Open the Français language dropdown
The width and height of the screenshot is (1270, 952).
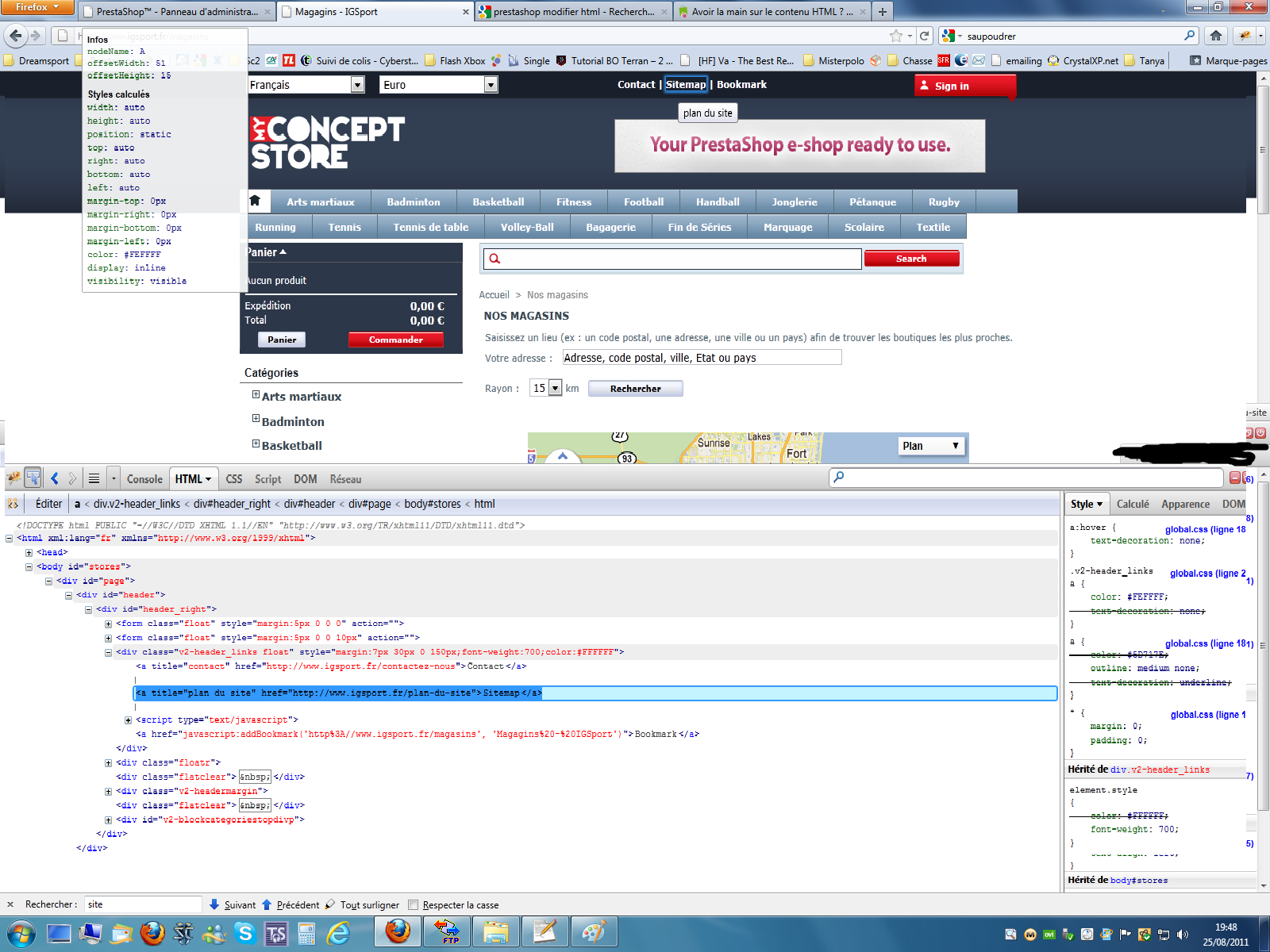point(306,85)
